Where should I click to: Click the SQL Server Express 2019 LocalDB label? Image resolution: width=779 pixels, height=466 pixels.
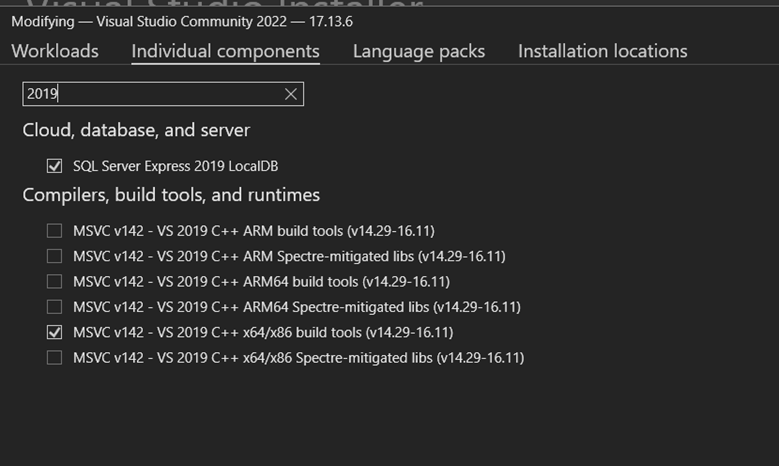click(175, 166)
